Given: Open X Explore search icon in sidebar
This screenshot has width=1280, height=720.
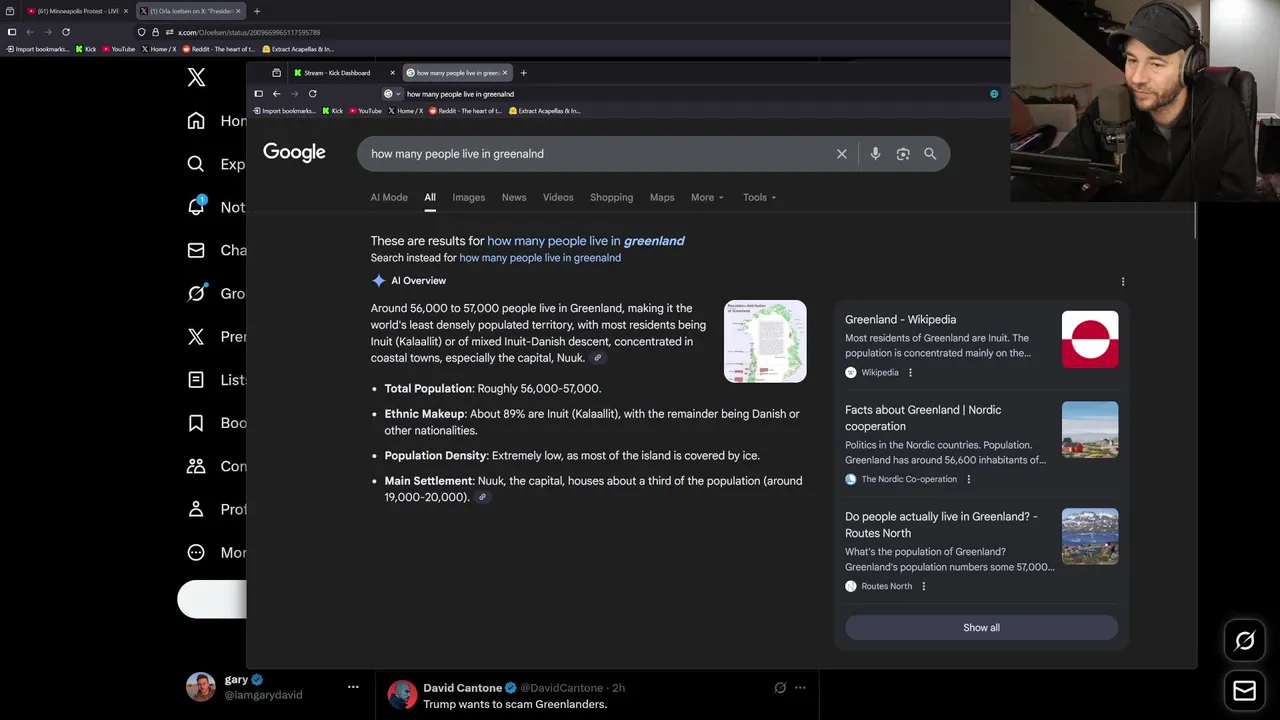Looking at the screenshot, I should point(196,164).
